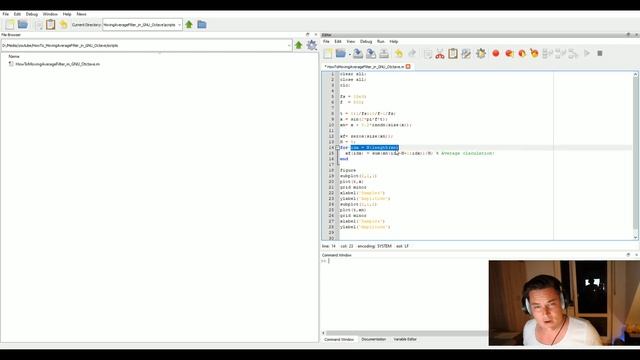The height and width of the screenshot is (360, 640).
Task: Select the HowToMovingAverageFilter Editor file tab
Action: click(364, 67)
